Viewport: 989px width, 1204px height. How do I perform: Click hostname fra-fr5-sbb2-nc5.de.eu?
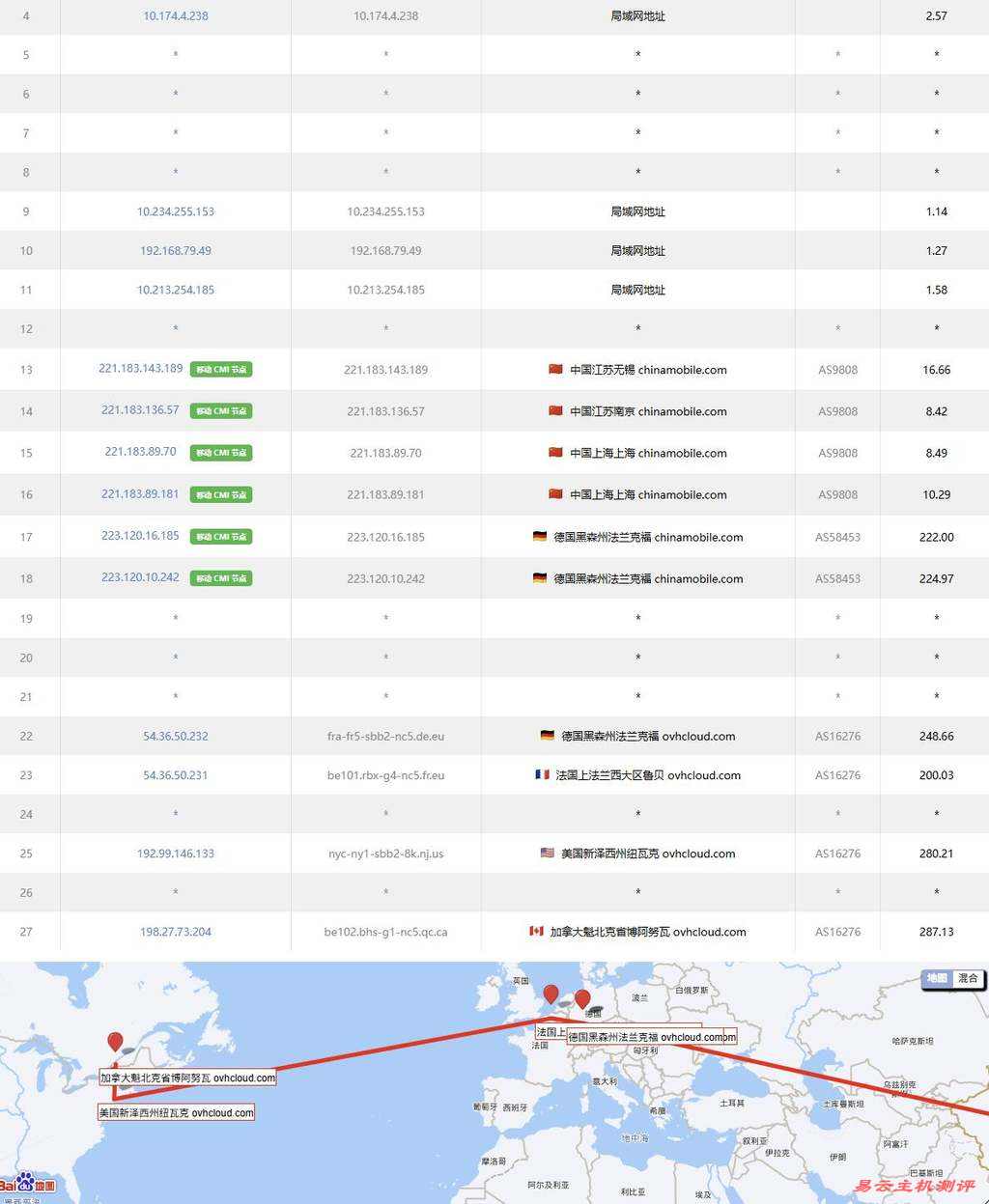click(386, 736)
